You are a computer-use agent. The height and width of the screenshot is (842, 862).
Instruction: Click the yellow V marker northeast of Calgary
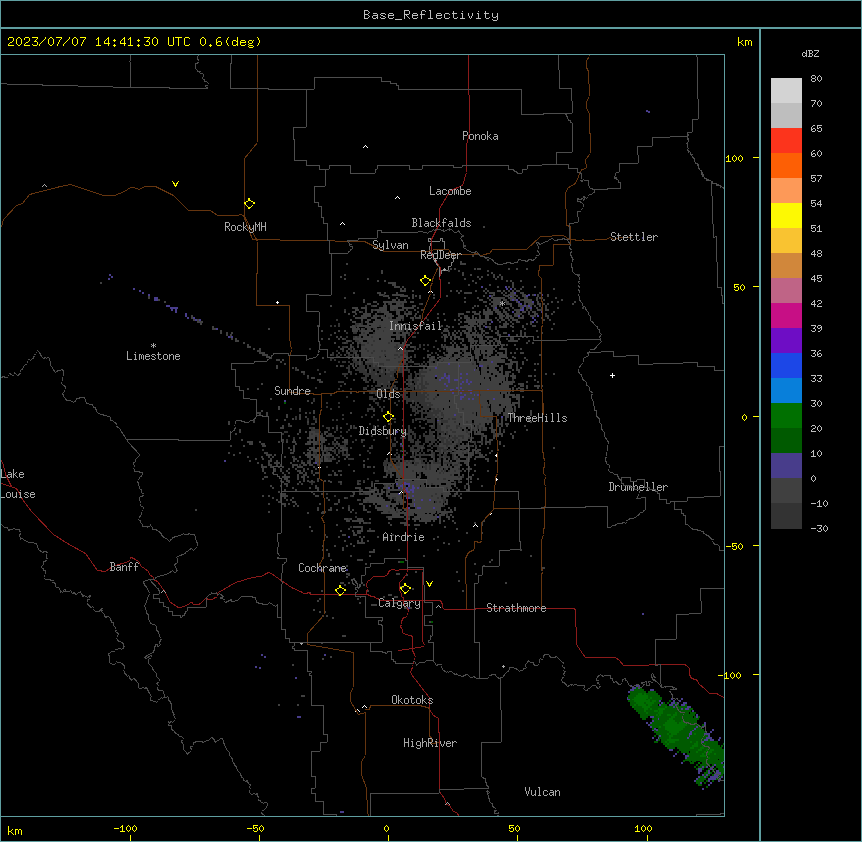[x=429, y=584]
